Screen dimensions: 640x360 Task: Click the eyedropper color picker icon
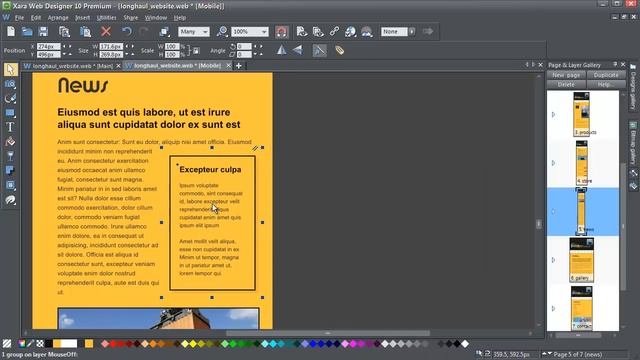(x=30, y=344)
